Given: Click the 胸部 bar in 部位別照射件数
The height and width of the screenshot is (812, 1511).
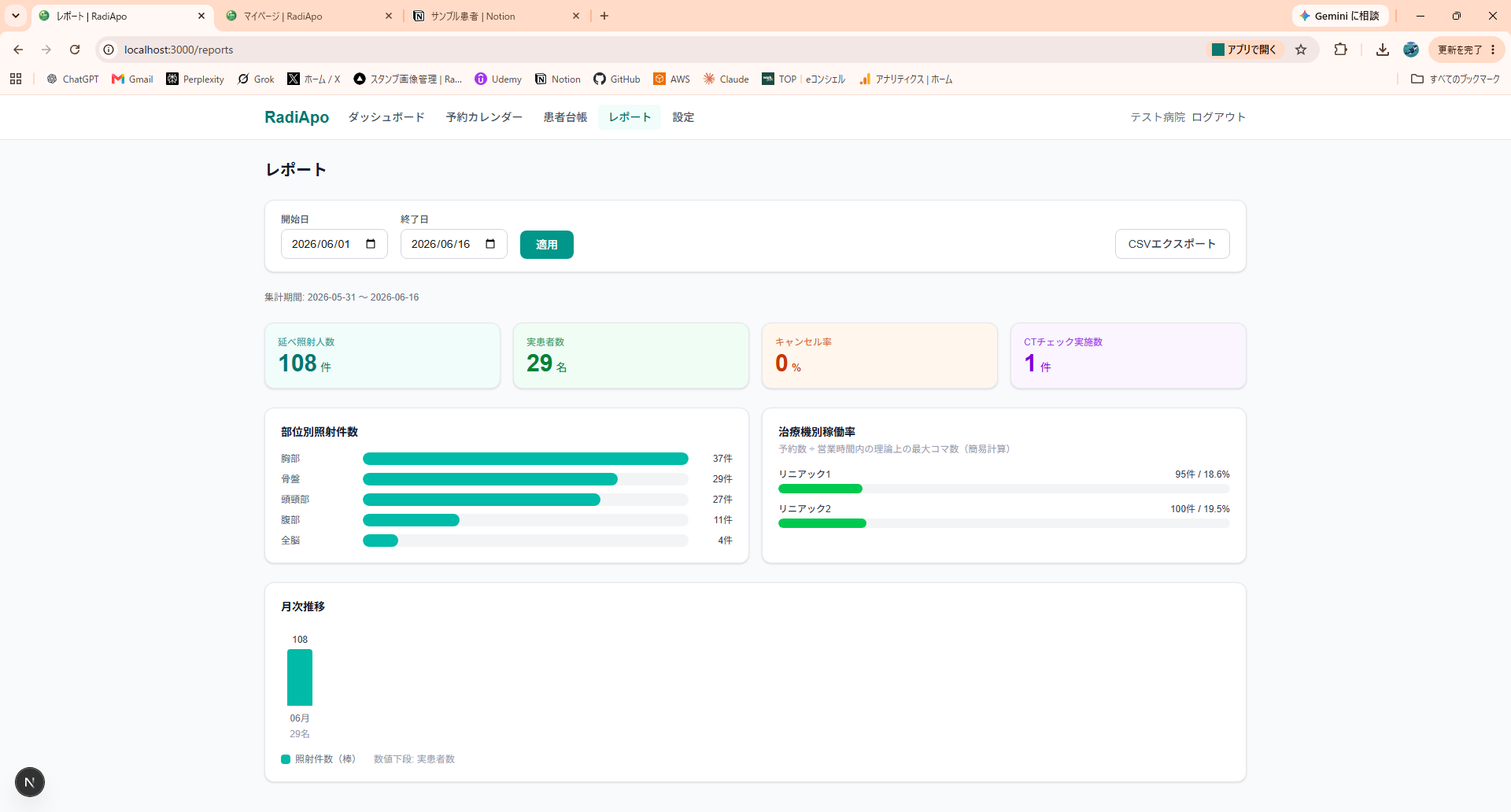Looking at the screenshot, I should [x=525, y=459].
